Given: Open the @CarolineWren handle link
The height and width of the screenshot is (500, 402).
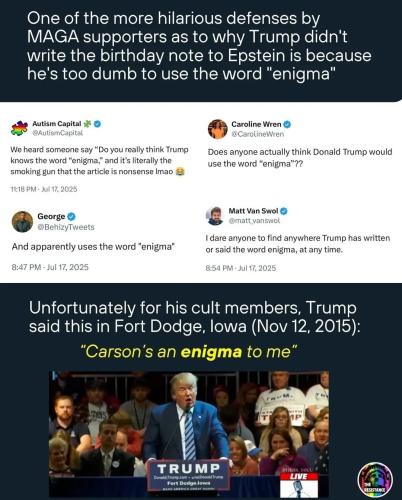Looking at the screenshot, I should click(258, 134).
